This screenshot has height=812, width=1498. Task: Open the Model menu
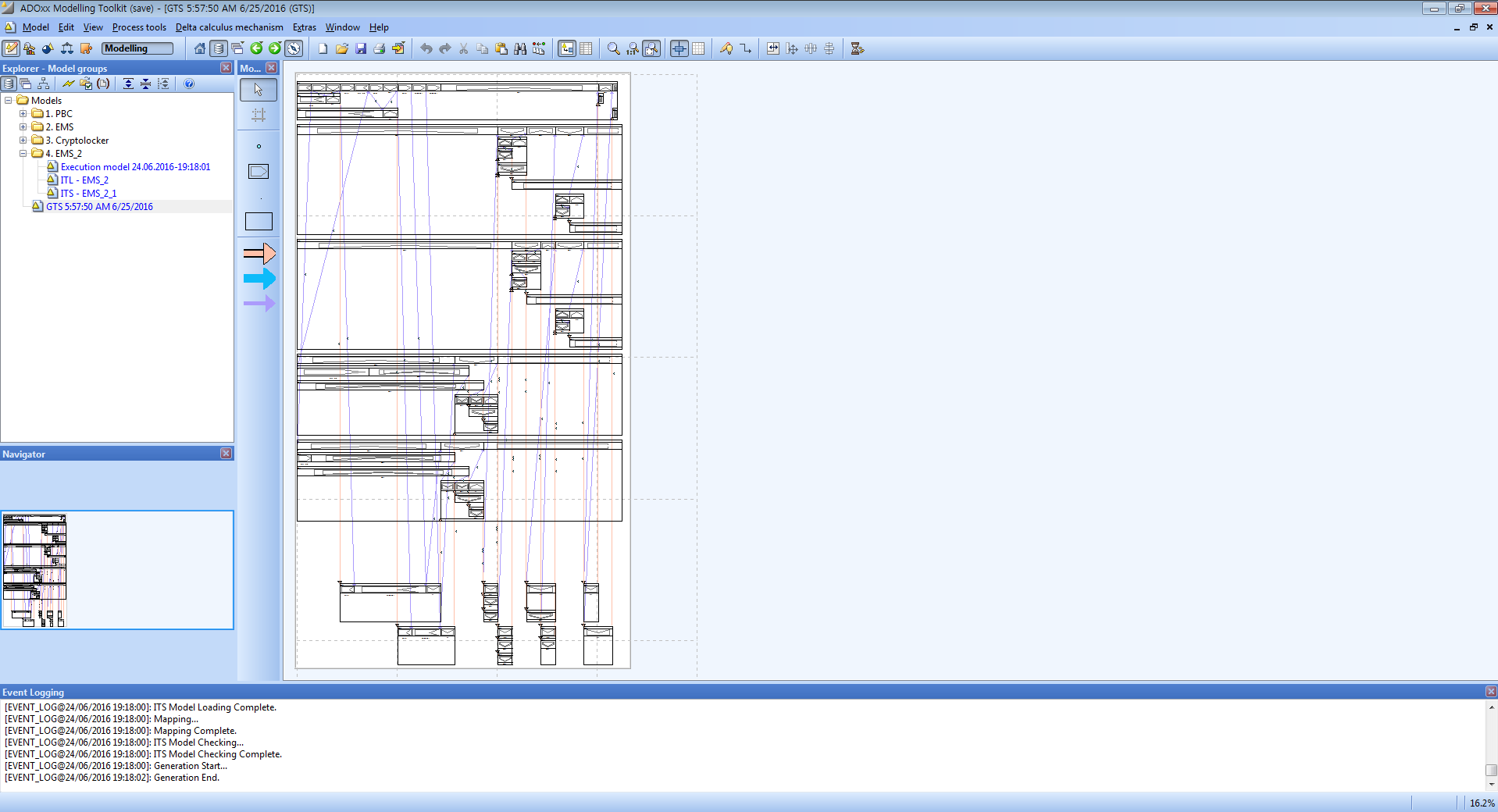[x=35, y=27]
